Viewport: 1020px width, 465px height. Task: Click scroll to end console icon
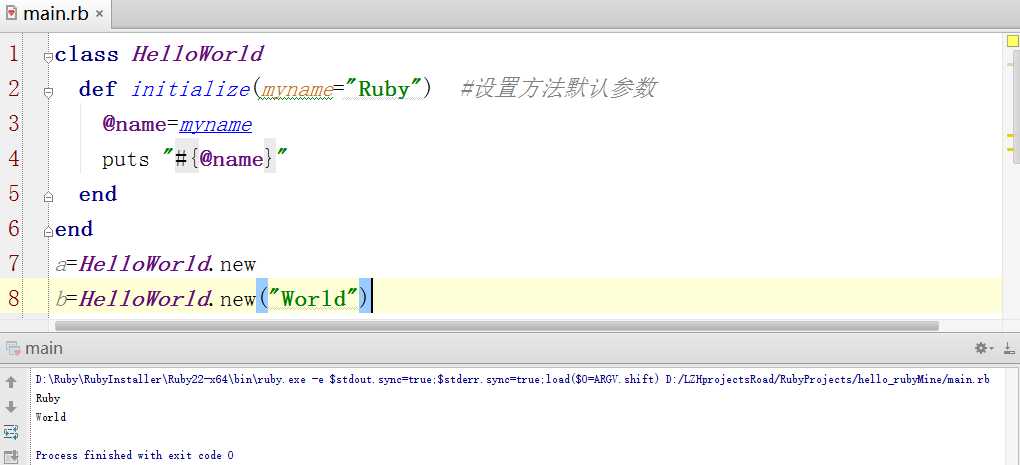[x=10, y=457]
